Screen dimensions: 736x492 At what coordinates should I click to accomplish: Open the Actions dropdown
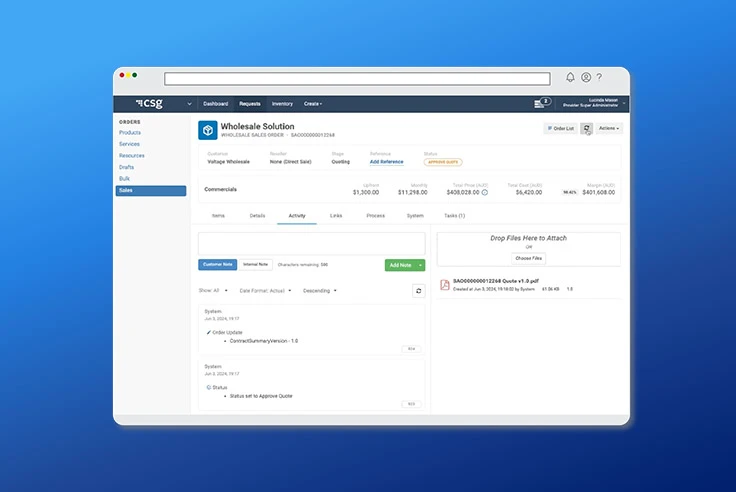click(x=609, y=128)
